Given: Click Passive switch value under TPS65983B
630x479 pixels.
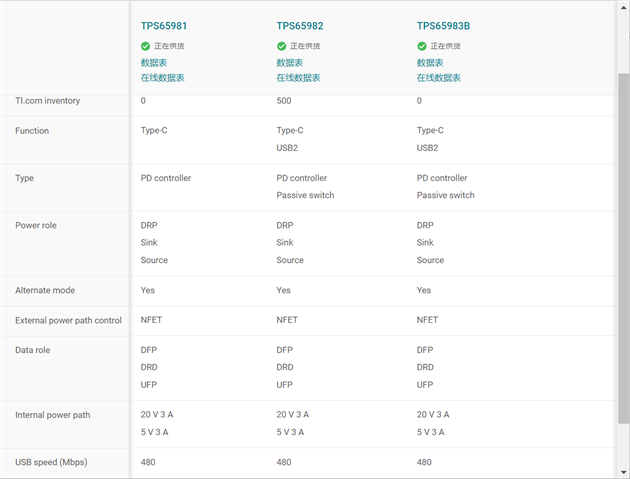Looking at the screenshot, I should [x=446, y=195].
